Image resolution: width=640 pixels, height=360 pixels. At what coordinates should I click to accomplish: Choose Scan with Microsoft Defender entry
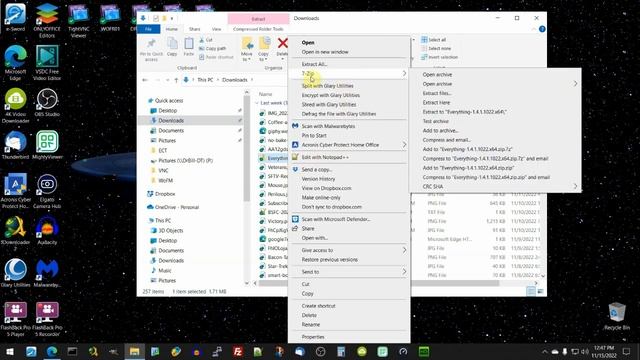click(349, 219)
